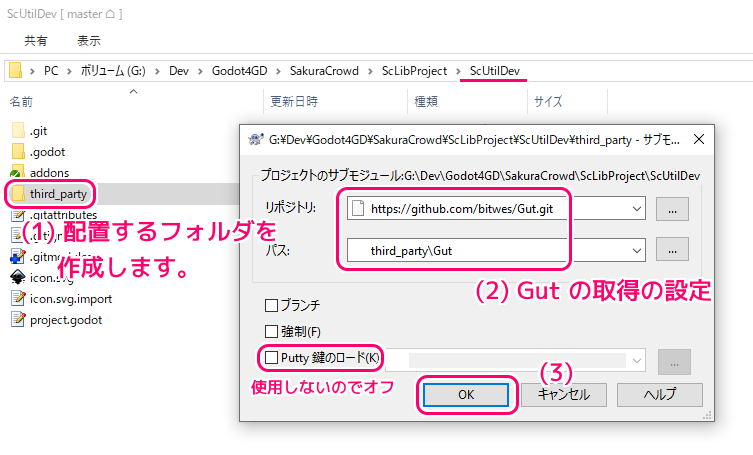Click browse button next to リポジトリ field
Image resolution: width=753 pixels, height=455 pixels.
coord(672,209)
